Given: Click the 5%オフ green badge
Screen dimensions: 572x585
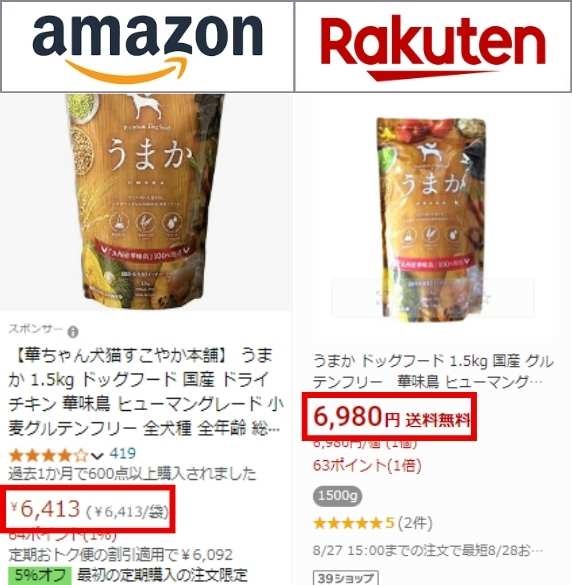Looking at the screenshot, I should pos(40,575).
